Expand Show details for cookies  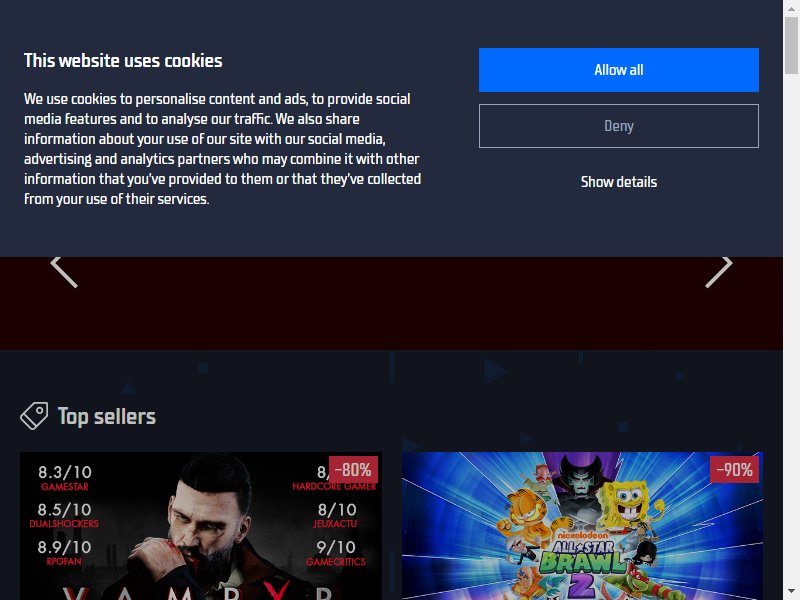[618, 182]
